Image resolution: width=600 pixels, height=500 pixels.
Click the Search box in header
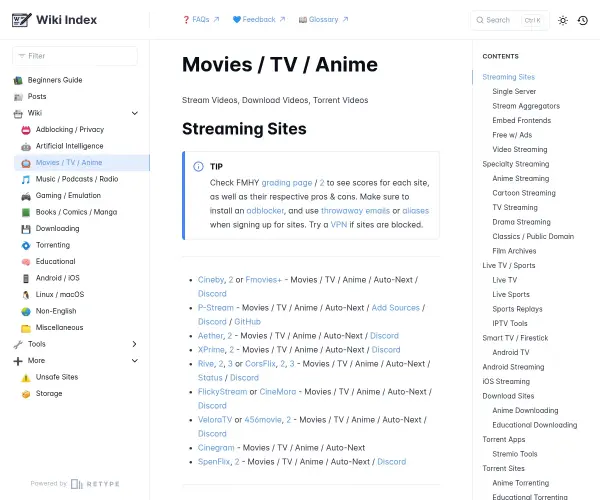pyautogui.click(x=510, y=20)
